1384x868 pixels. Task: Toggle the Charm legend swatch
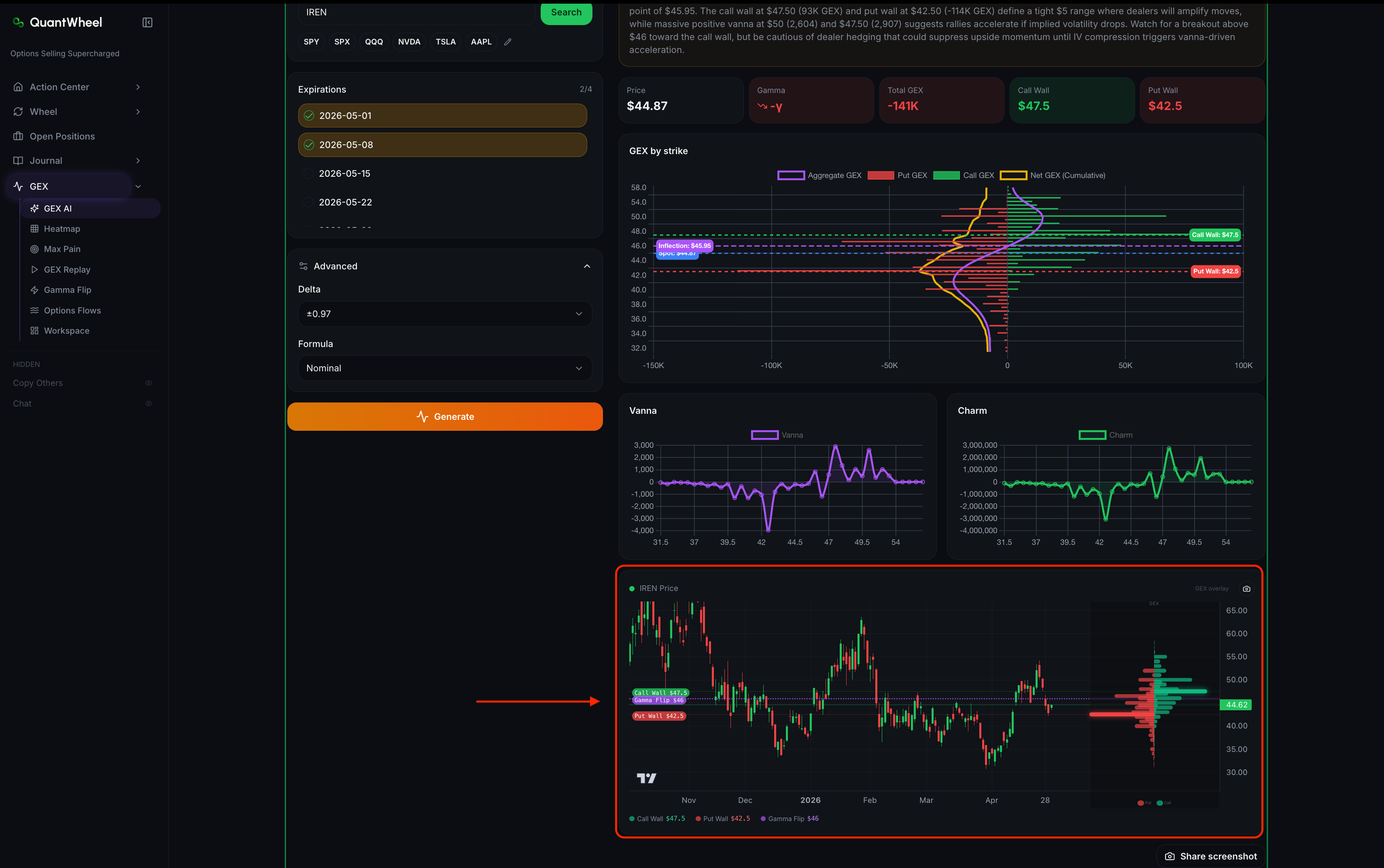click(1092, 435)
